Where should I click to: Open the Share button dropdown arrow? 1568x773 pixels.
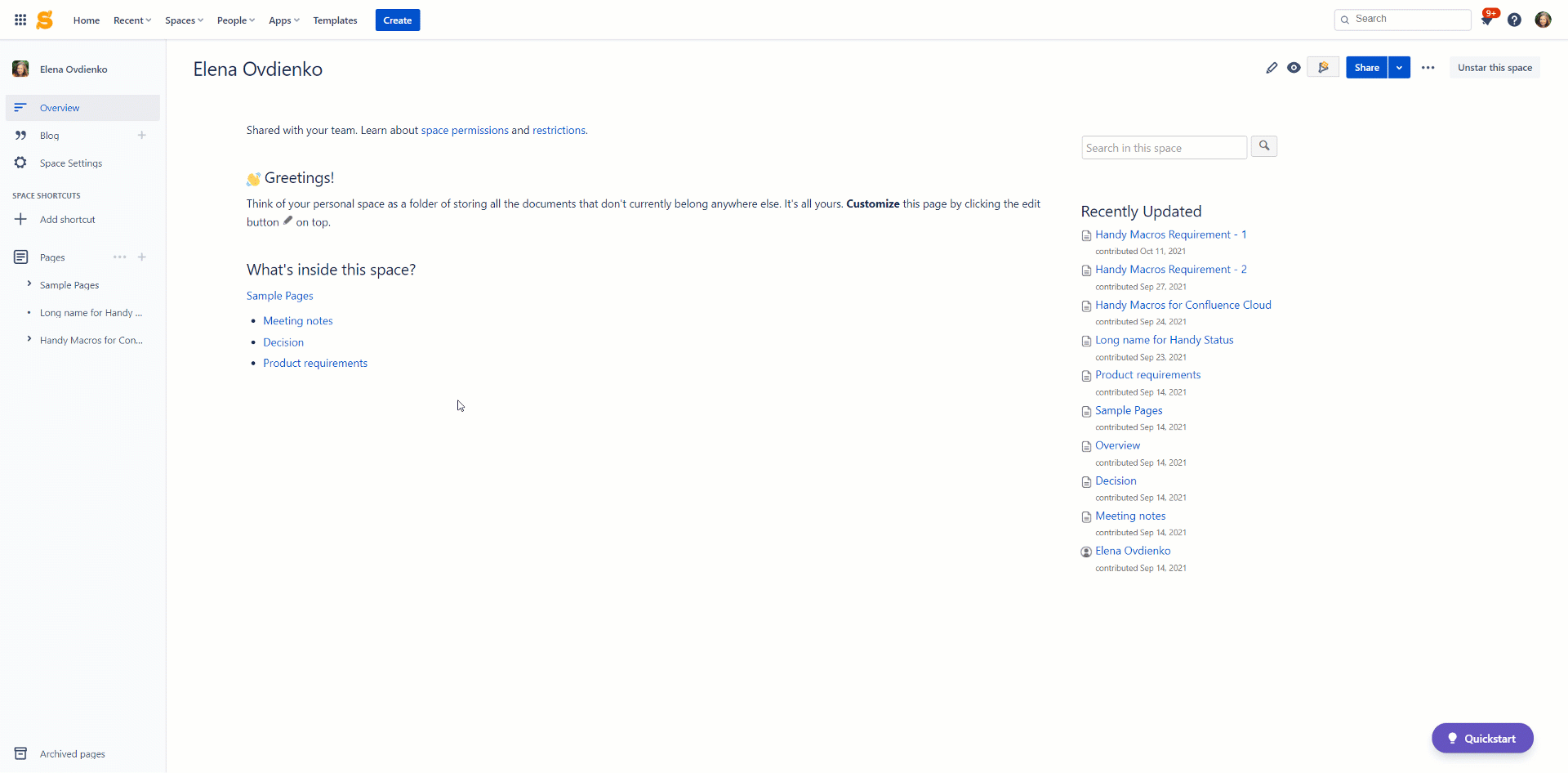(1399, 68)
